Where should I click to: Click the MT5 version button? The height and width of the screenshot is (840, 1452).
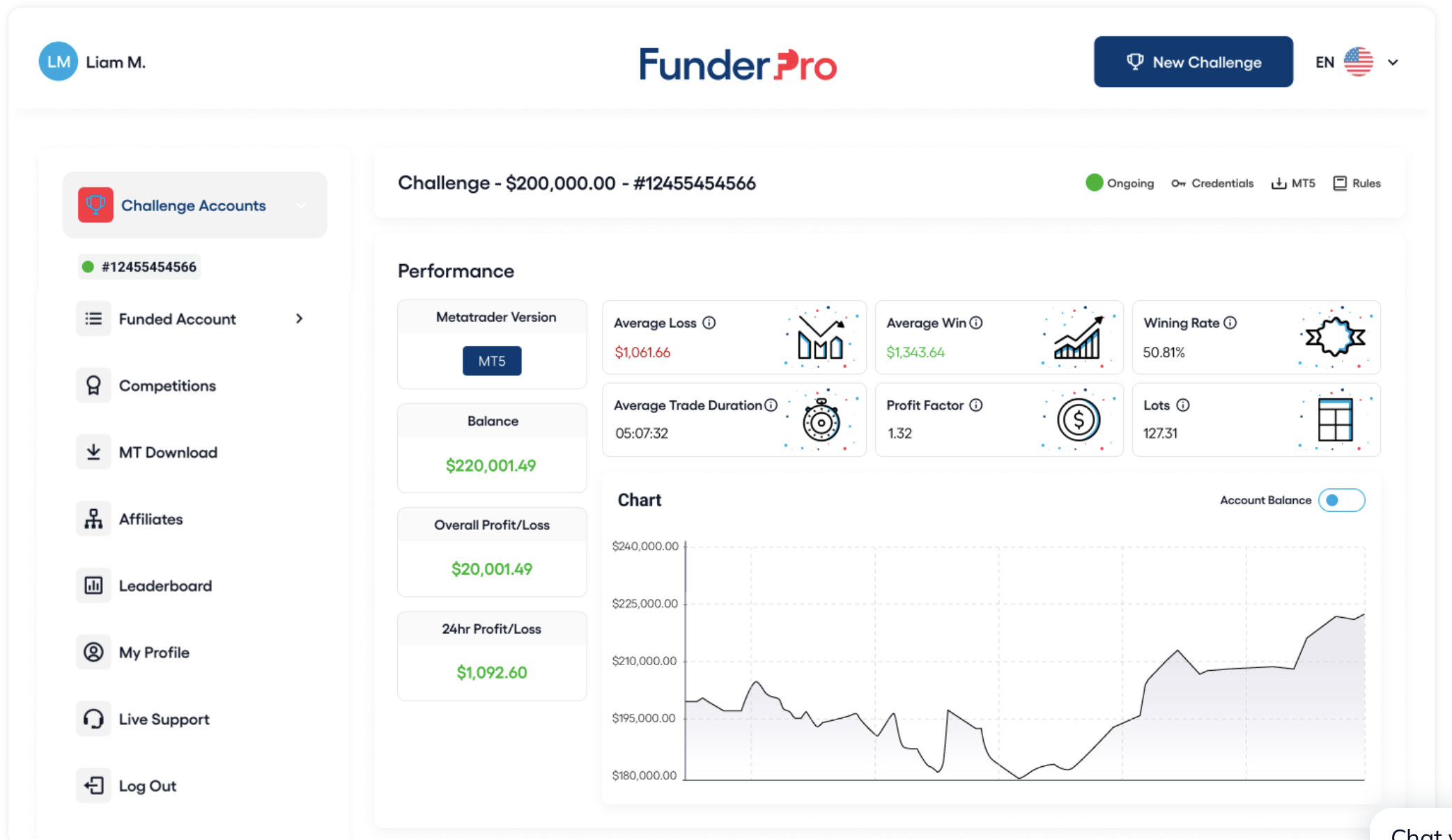tap(492, 361)
